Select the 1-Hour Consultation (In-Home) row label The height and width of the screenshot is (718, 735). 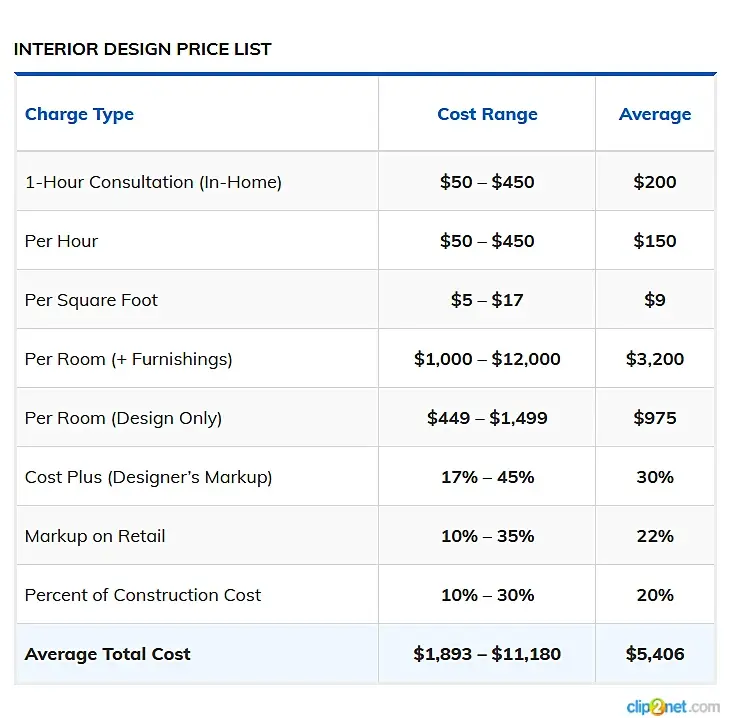click(x=153, y=182)
